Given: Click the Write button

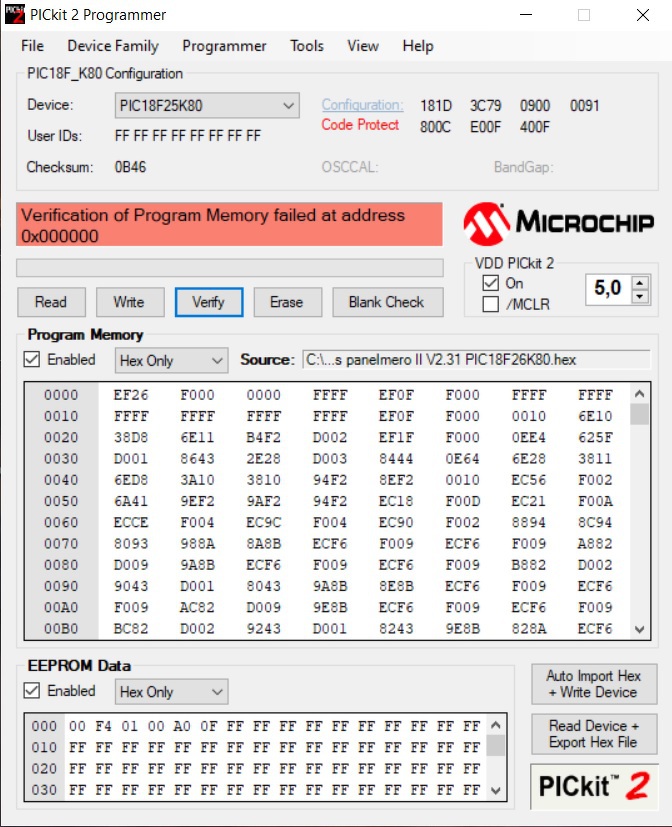Looking at the screenshot, I should pos(130,302).
